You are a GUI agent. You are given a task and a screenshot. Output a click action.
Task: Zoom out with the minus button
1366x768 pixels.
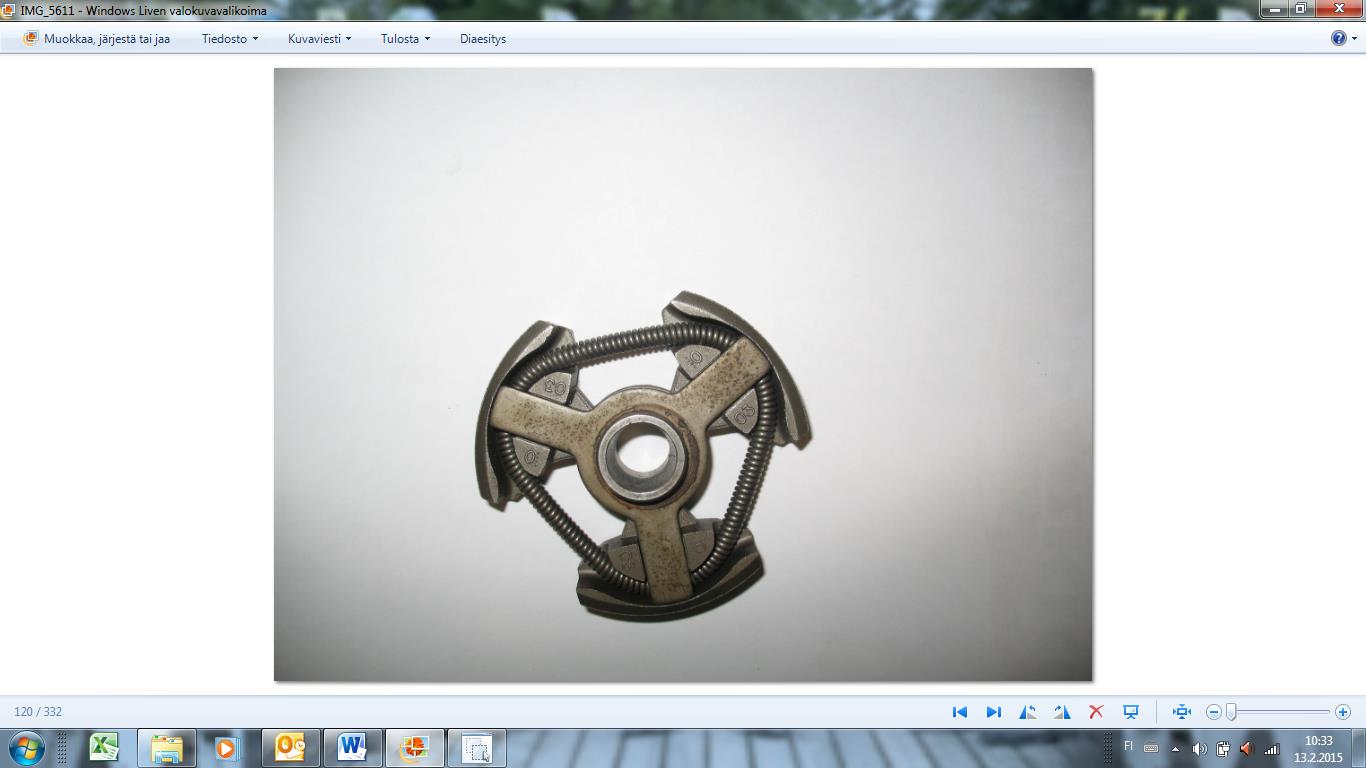coord(1214,712)
